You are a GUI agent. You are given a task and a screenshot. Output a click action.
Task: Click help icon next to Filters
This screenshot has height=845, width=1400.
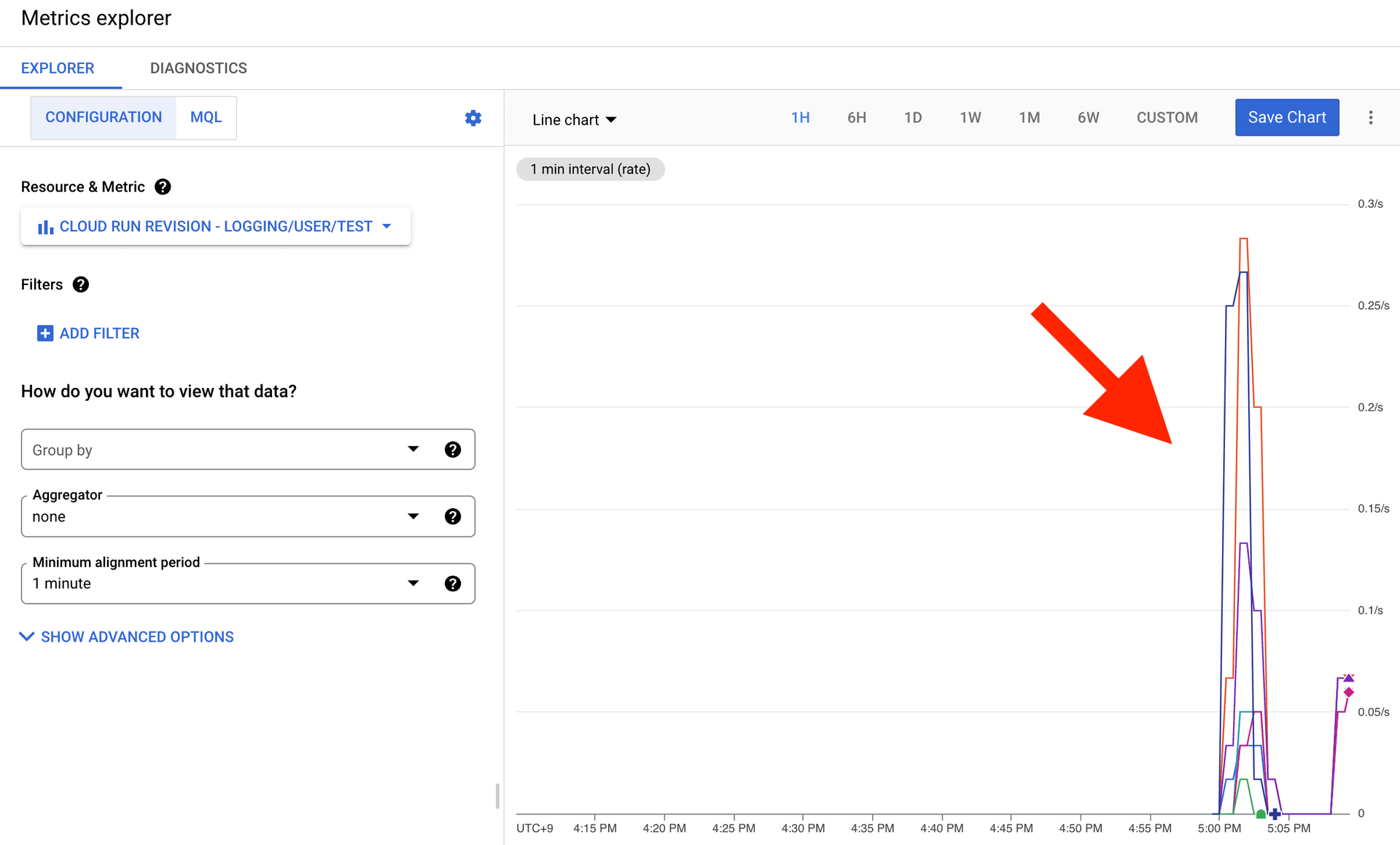tap(81, 284)
